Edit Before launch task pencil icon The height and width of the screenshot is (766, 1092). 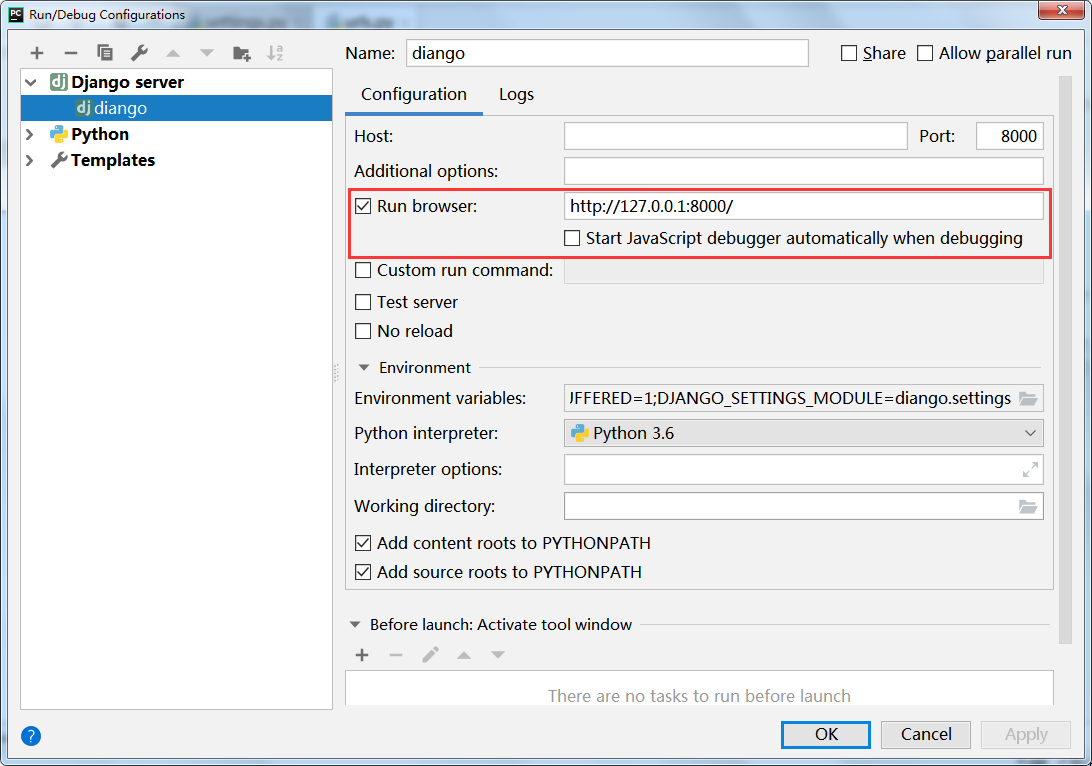coord(430,655)
